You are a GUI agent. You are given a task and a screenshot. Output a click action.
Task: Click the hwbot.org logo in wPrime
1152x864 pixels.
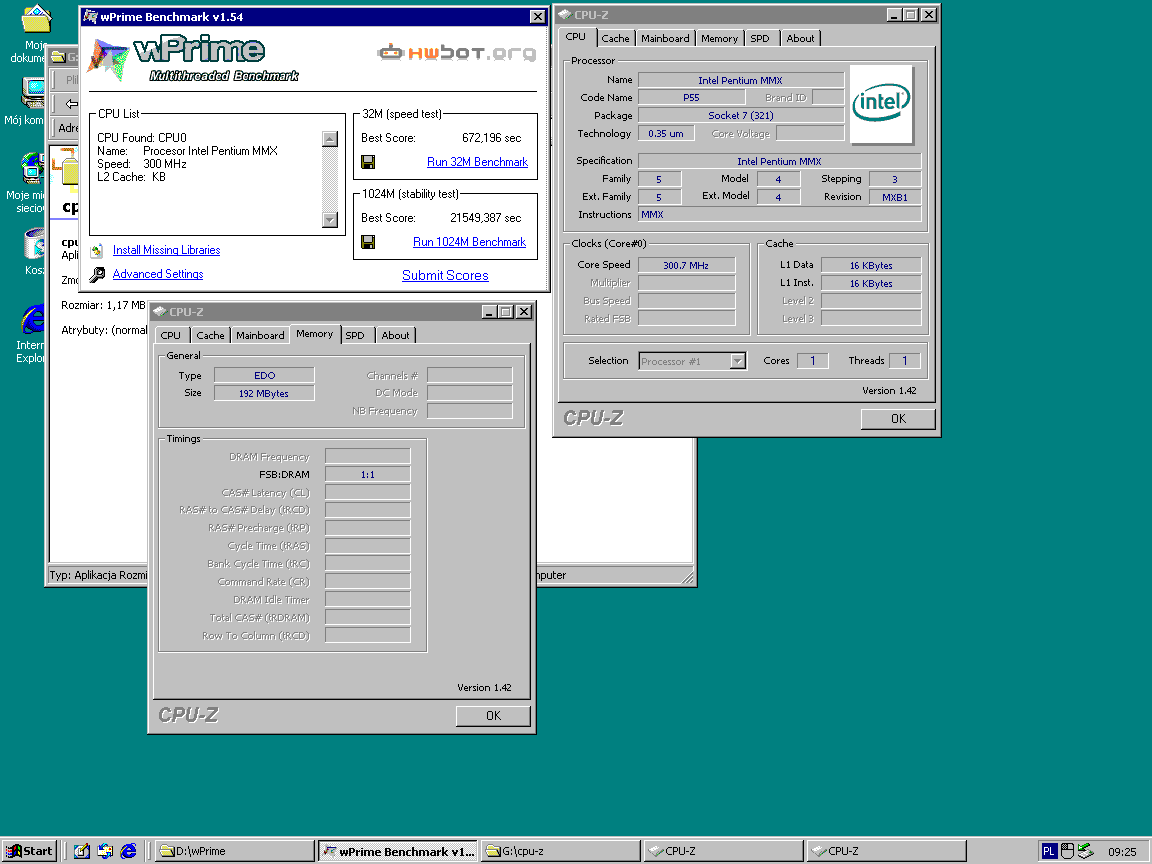click(x=457, y=53)
